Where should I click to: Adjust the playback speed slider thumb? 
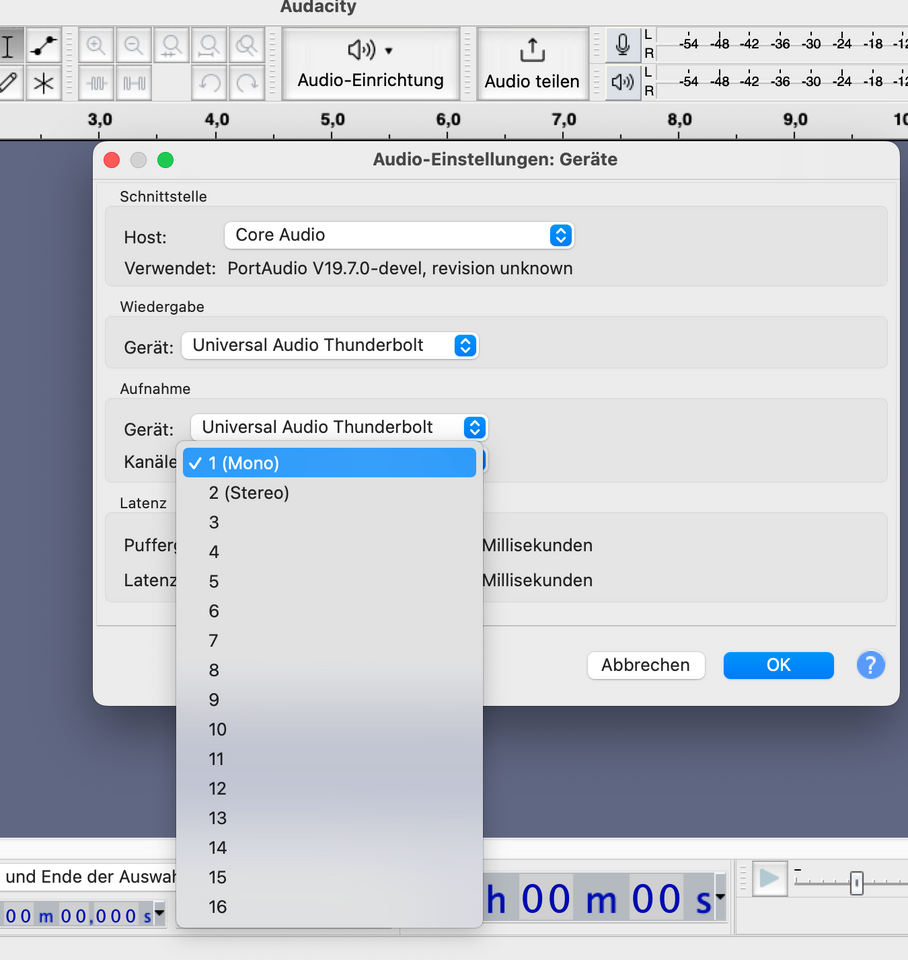tap(857, 883)
